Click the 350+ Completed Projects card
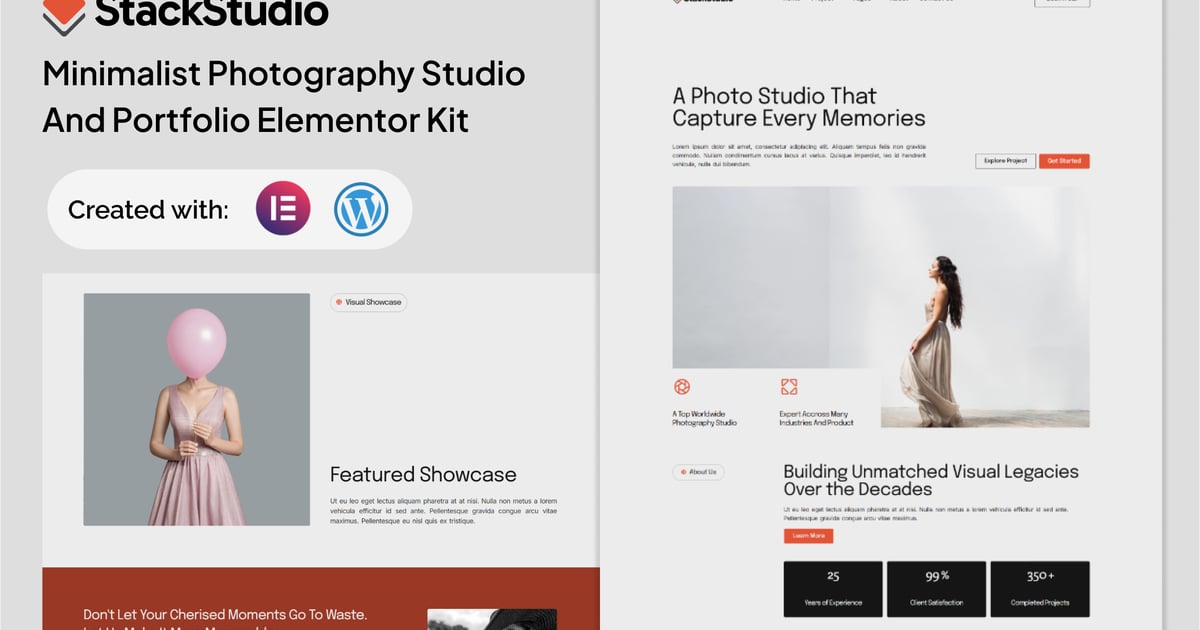1200x630 pixels. point(1040,589)
